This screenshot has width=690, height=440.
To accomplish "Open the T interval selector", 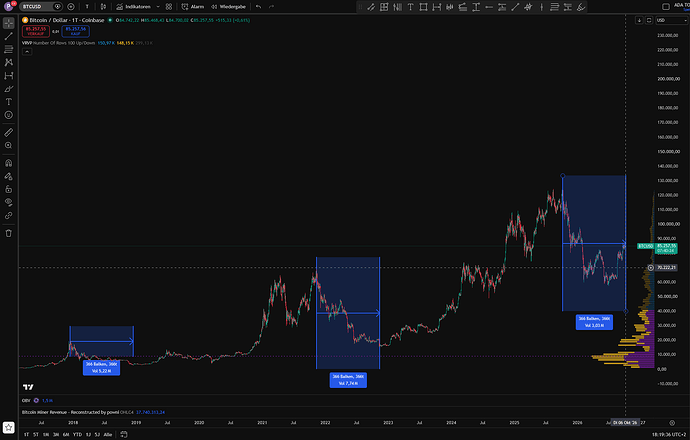I will (x=87, y=7).
